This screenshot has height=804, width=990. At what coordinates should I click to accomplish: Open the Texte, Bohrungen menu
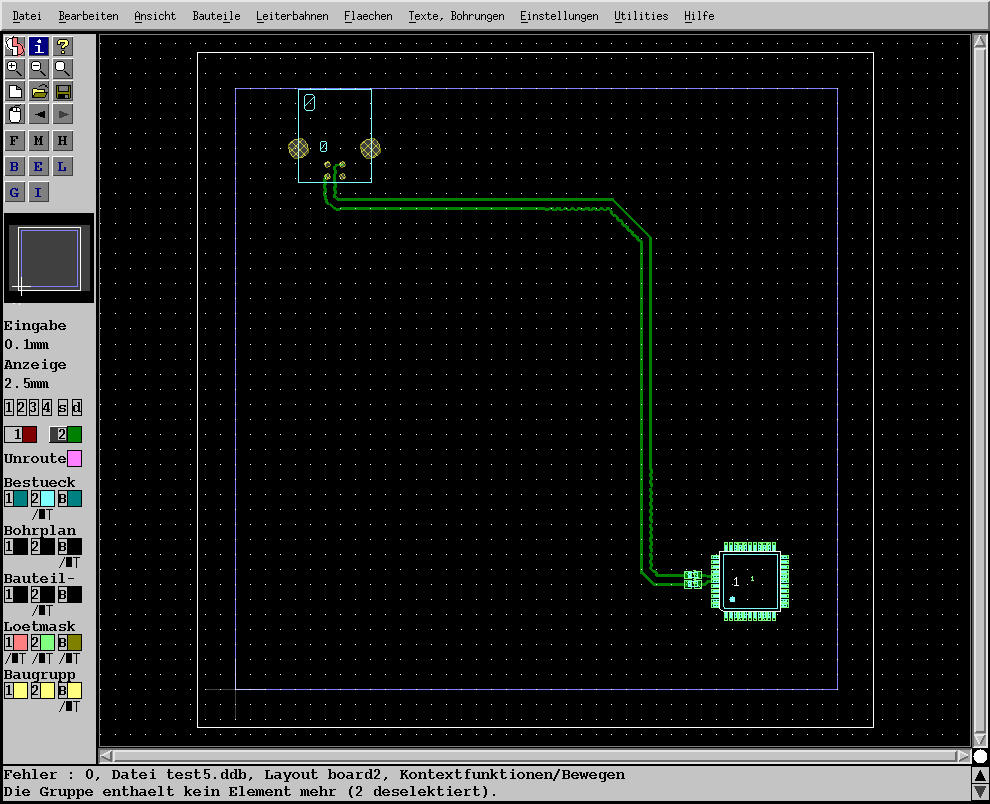(x=456, y=16)
